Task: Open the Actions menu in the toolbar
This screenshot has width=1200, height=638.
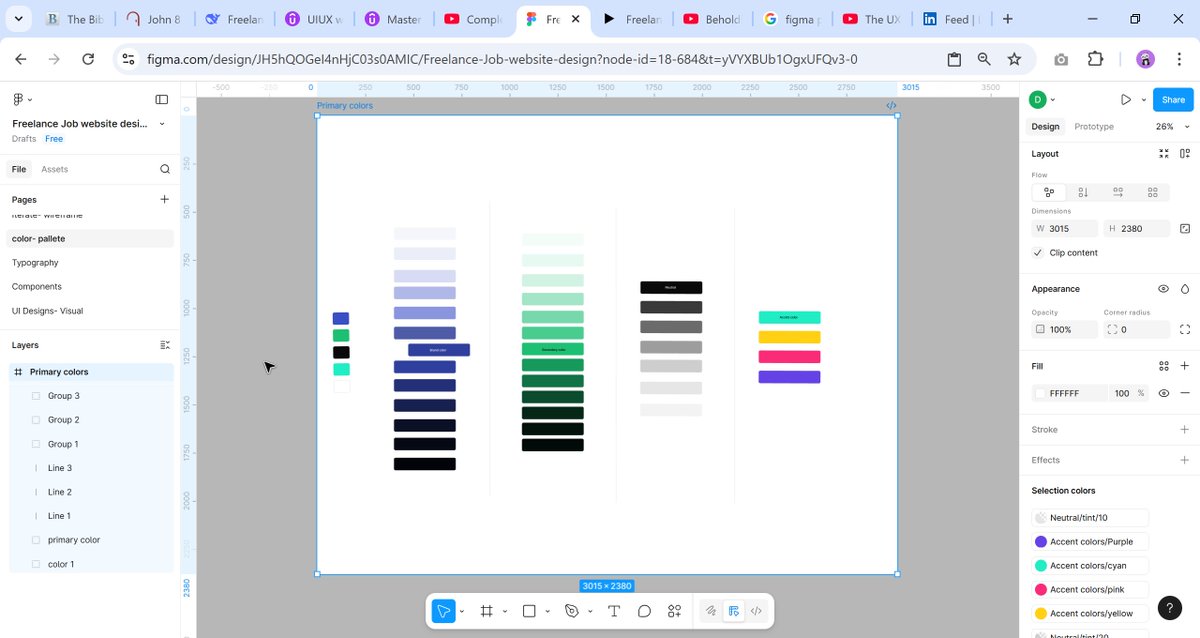Action: [x=674, y=610]
